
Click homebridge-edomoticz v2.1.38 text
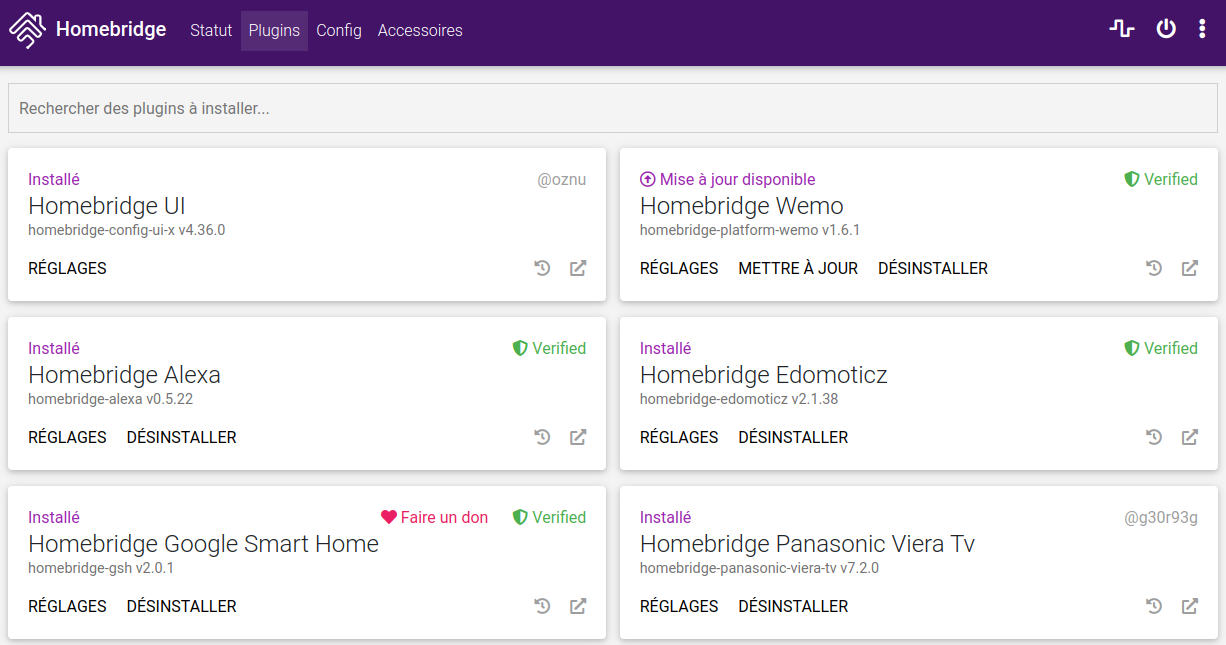tap(739, 399)
